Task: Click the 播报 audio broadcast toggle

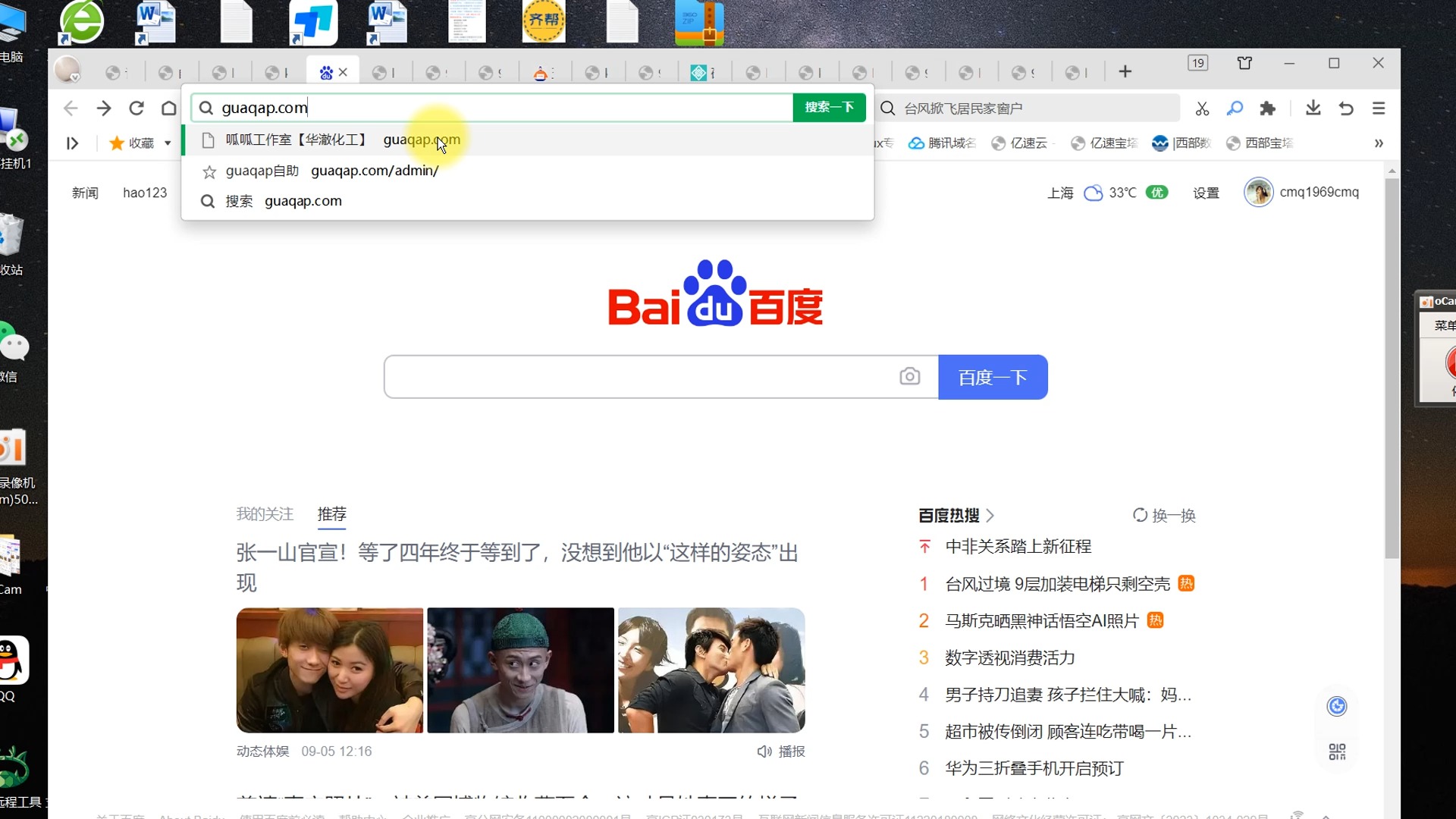Action: (781, 751)
